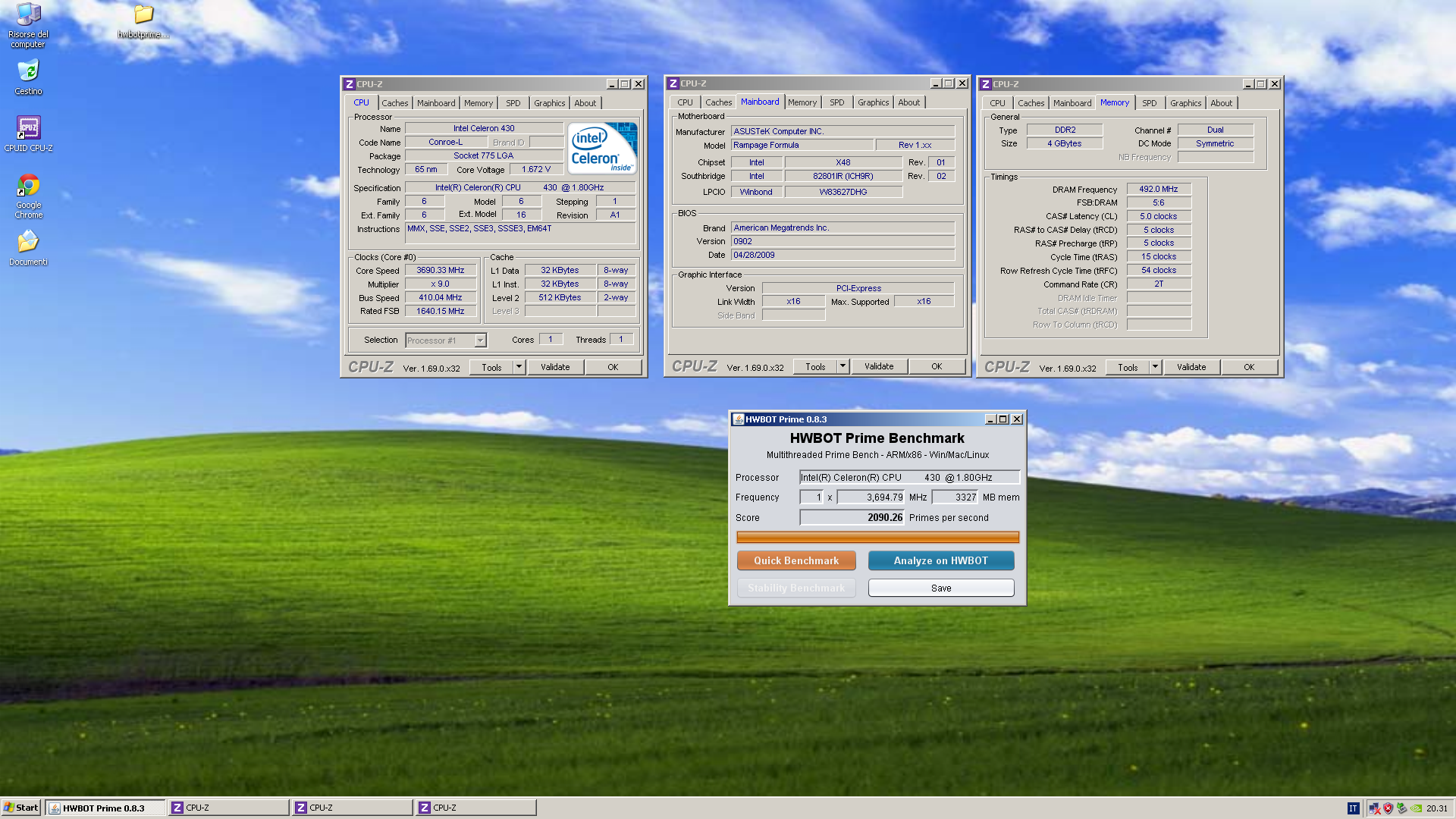Click Core Voltage value 1.672 V
Image resolution: width=1456 pixels, height=819 pixels.
tap(536, 169)
